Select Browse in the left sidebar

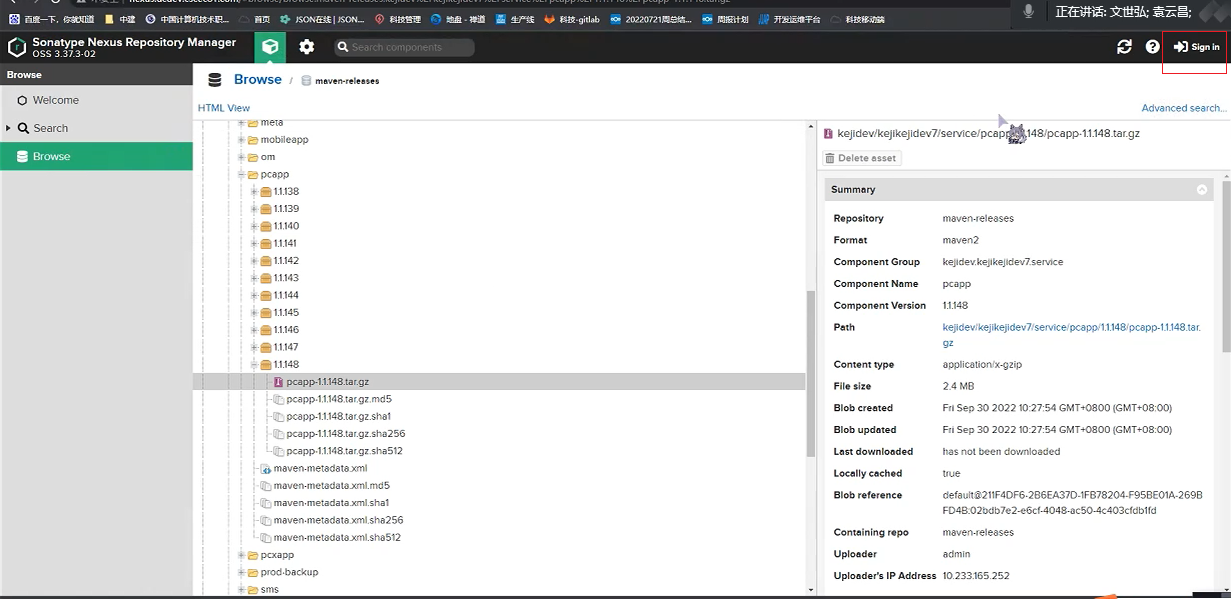click(x=51, y=156)
